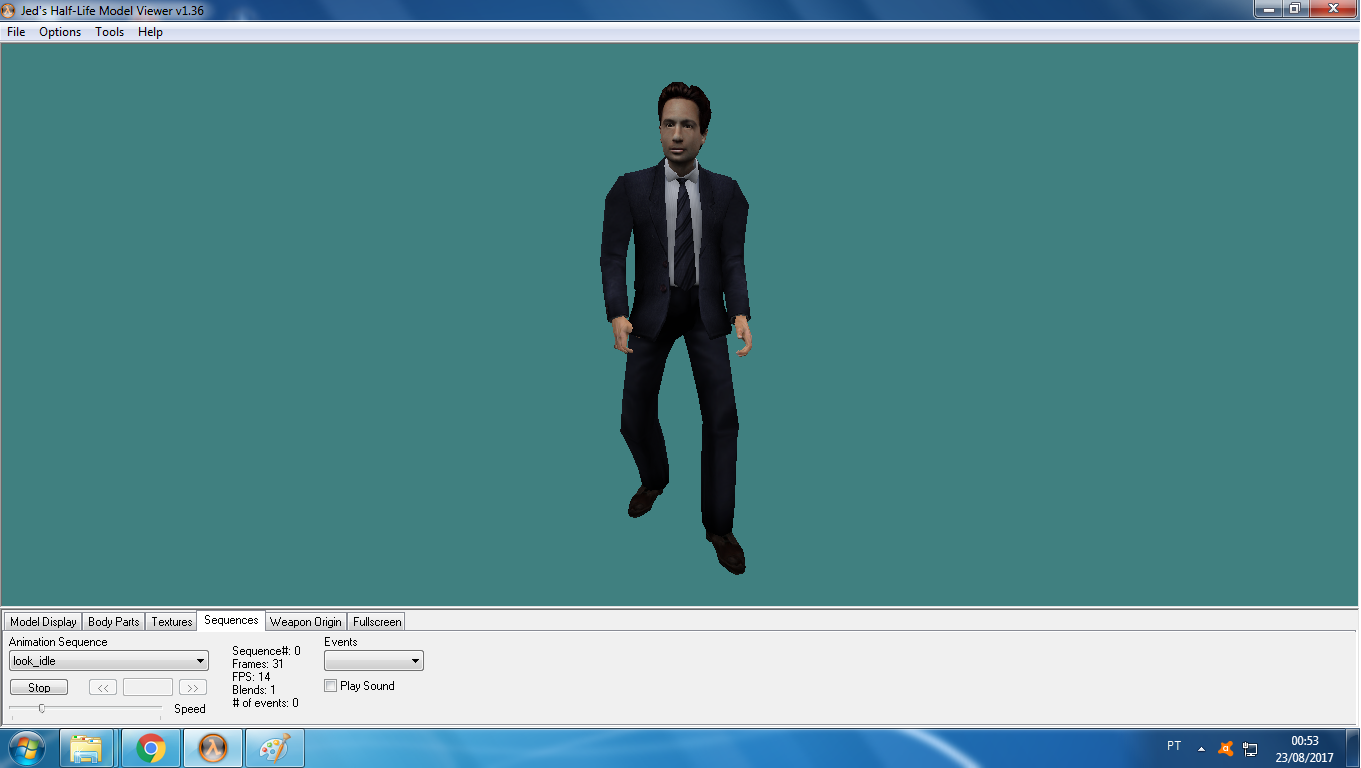The height and width of the screenshot is (768, 1361).
Task: Minimize the Model Viewer window
Action: click(1269, 8)
